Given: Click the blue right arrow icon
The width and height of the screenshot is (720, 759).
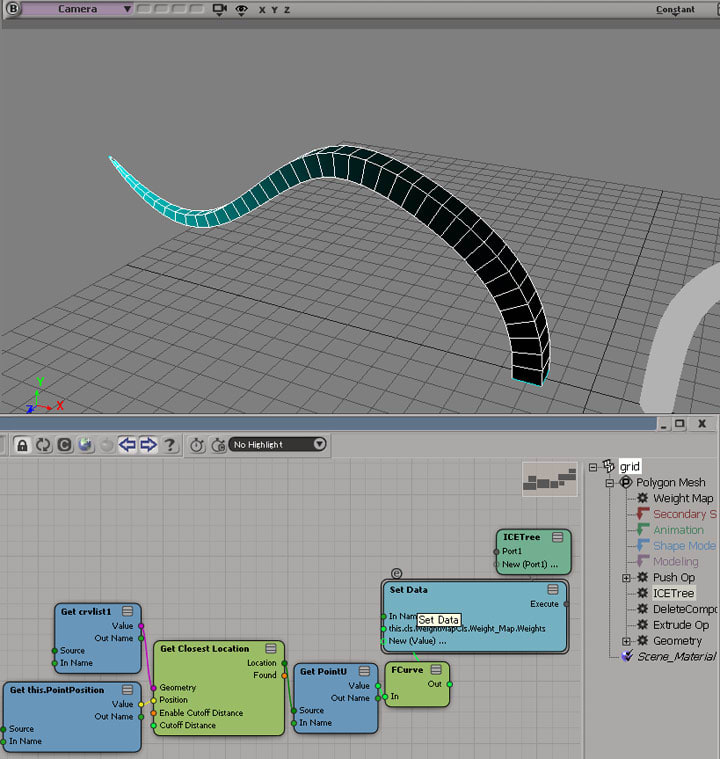Looking at the screenshot, I should click(148, 445).
